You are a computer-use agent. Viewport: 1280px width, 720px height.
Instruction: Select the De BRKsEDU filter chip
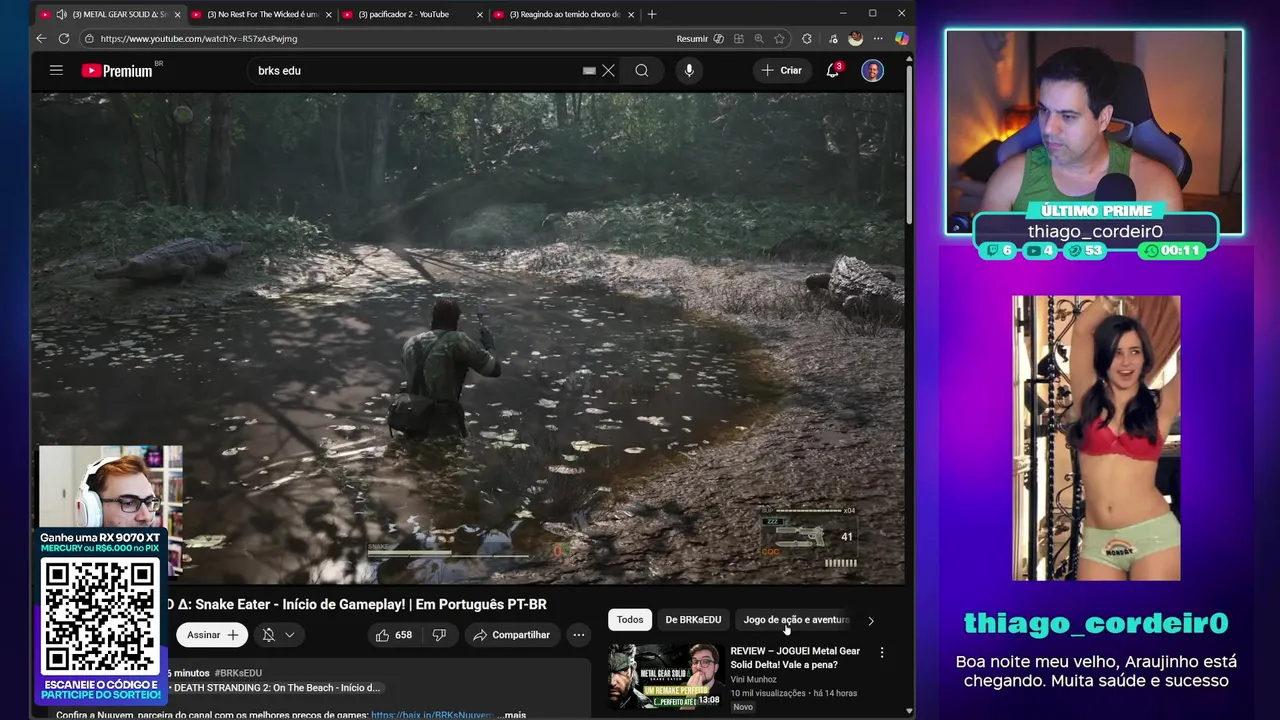[x=693, y=620]
